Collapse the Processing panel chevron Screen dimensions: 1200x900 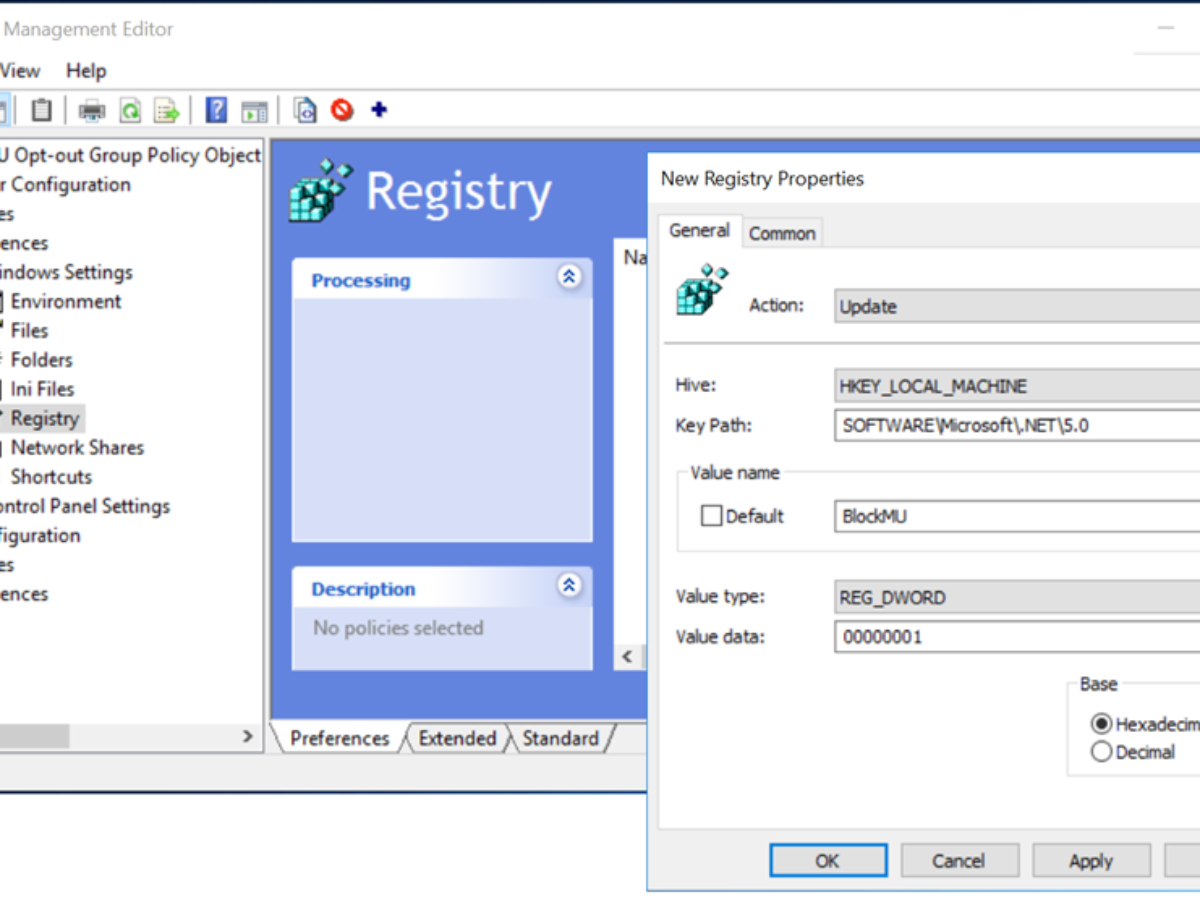569,278
